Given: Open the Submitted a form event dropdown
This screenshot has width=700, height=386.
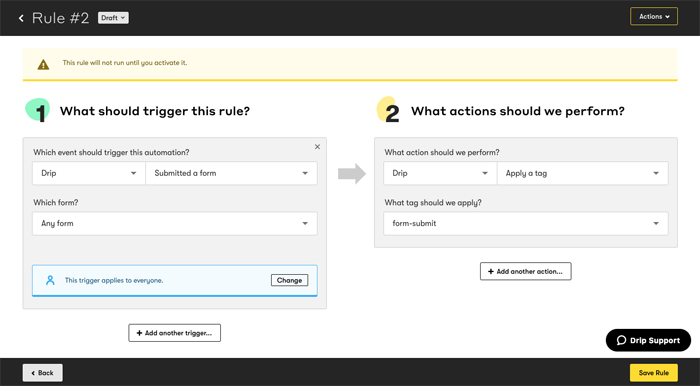Looking at the screenshot, I should tap(231, 173).
